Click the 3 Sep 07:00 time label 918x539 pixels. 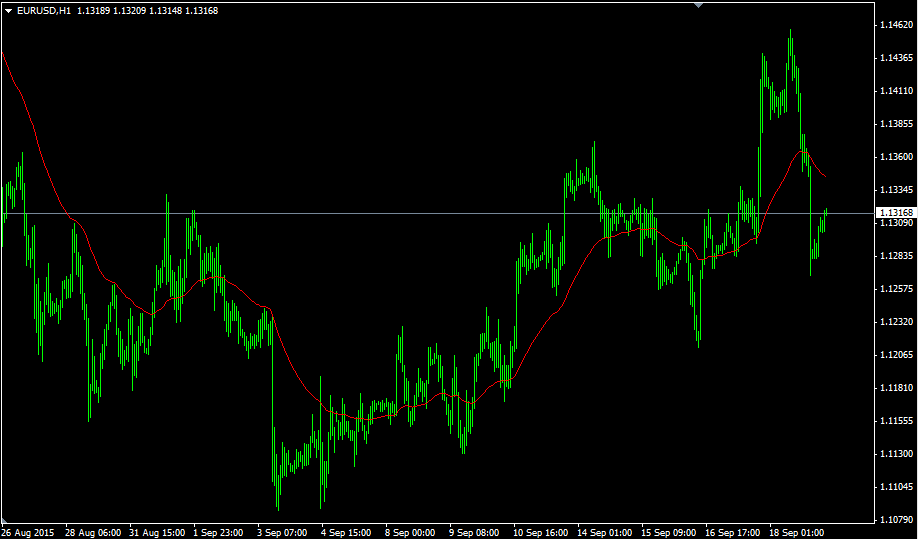pyautogui.click(x=282, y=533)
